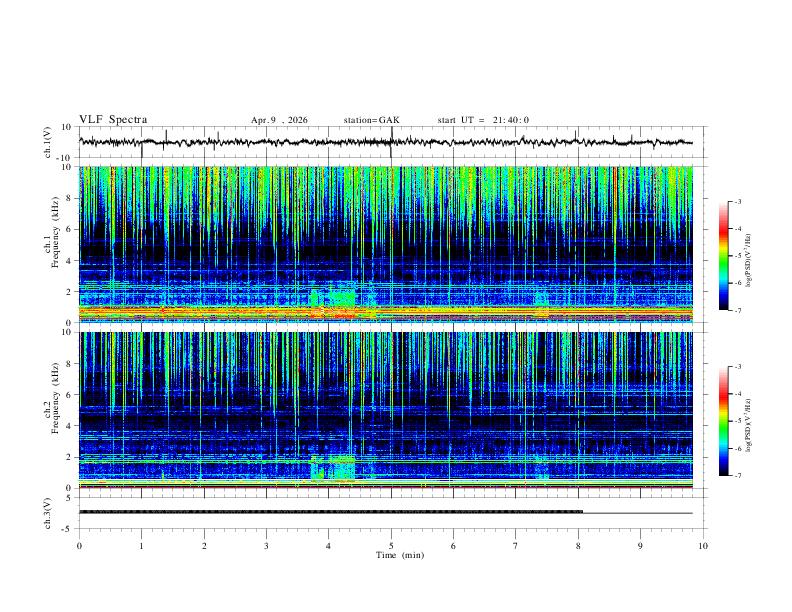Click the time axis tick label '8'
This screenshot has width=792, height=612.
578,546
